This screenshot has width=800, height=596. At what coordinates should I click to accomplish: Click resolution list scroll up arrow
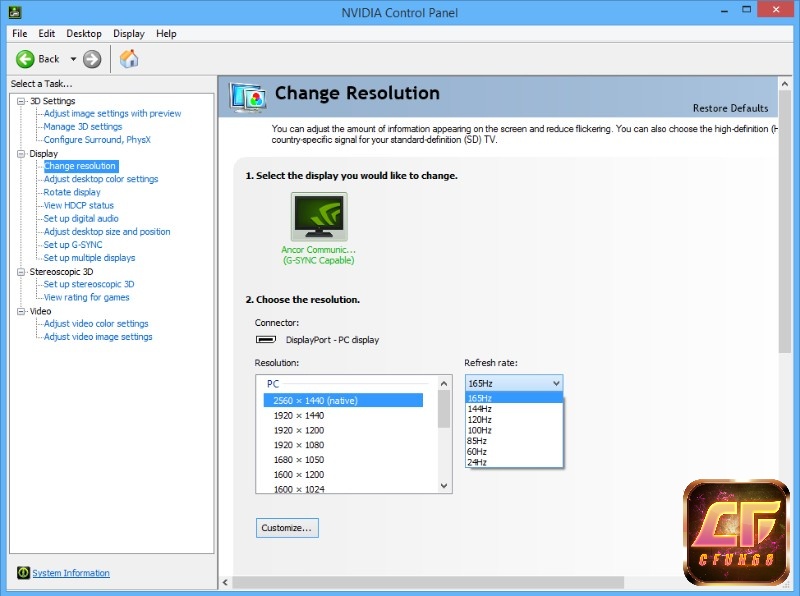(x=444, y=383)
